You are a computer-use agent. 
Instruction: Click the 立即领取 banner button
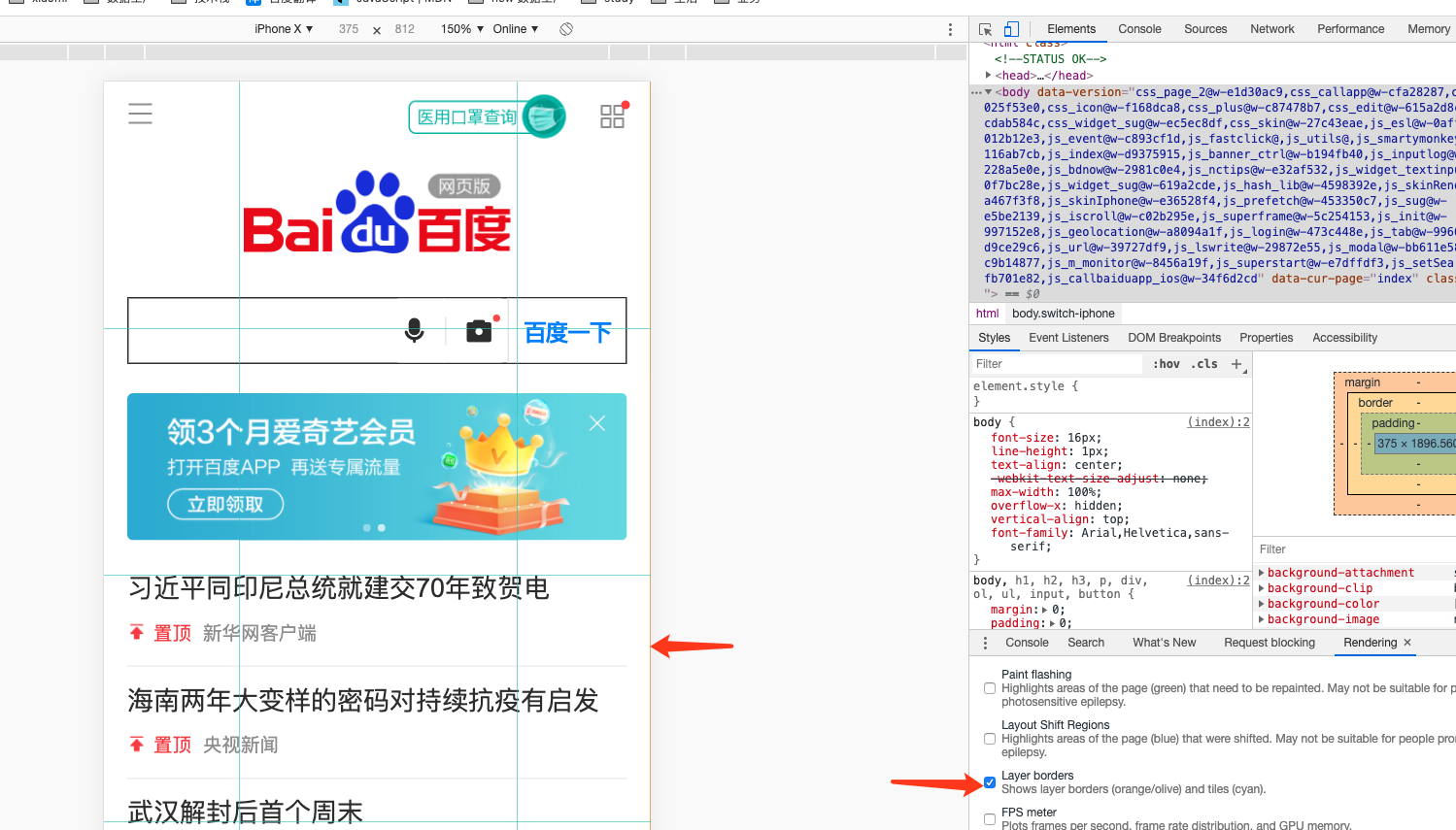pyautogui.click(x=225, y=504)
